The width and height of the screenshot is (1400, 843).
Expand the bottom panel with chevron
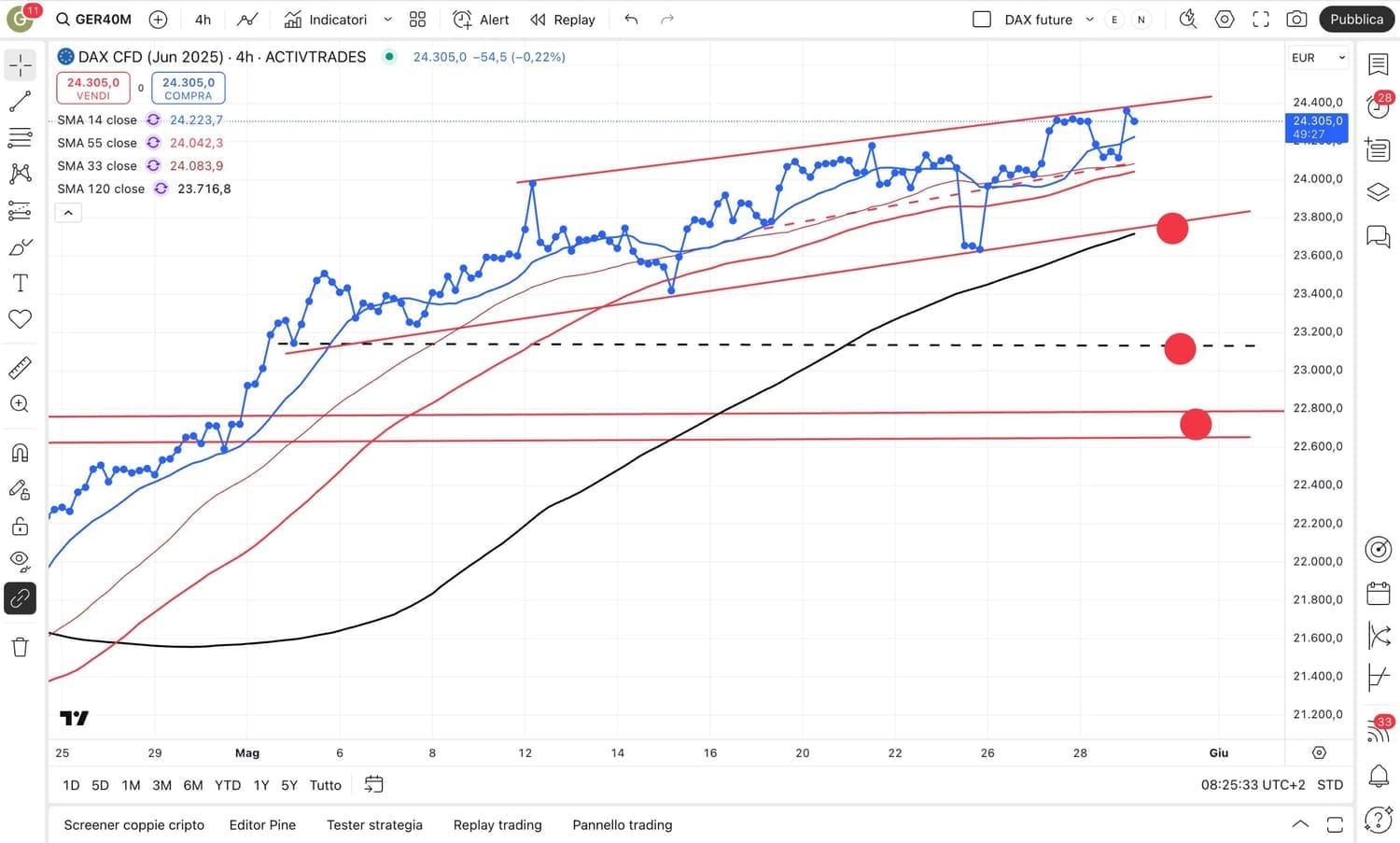1300,824
